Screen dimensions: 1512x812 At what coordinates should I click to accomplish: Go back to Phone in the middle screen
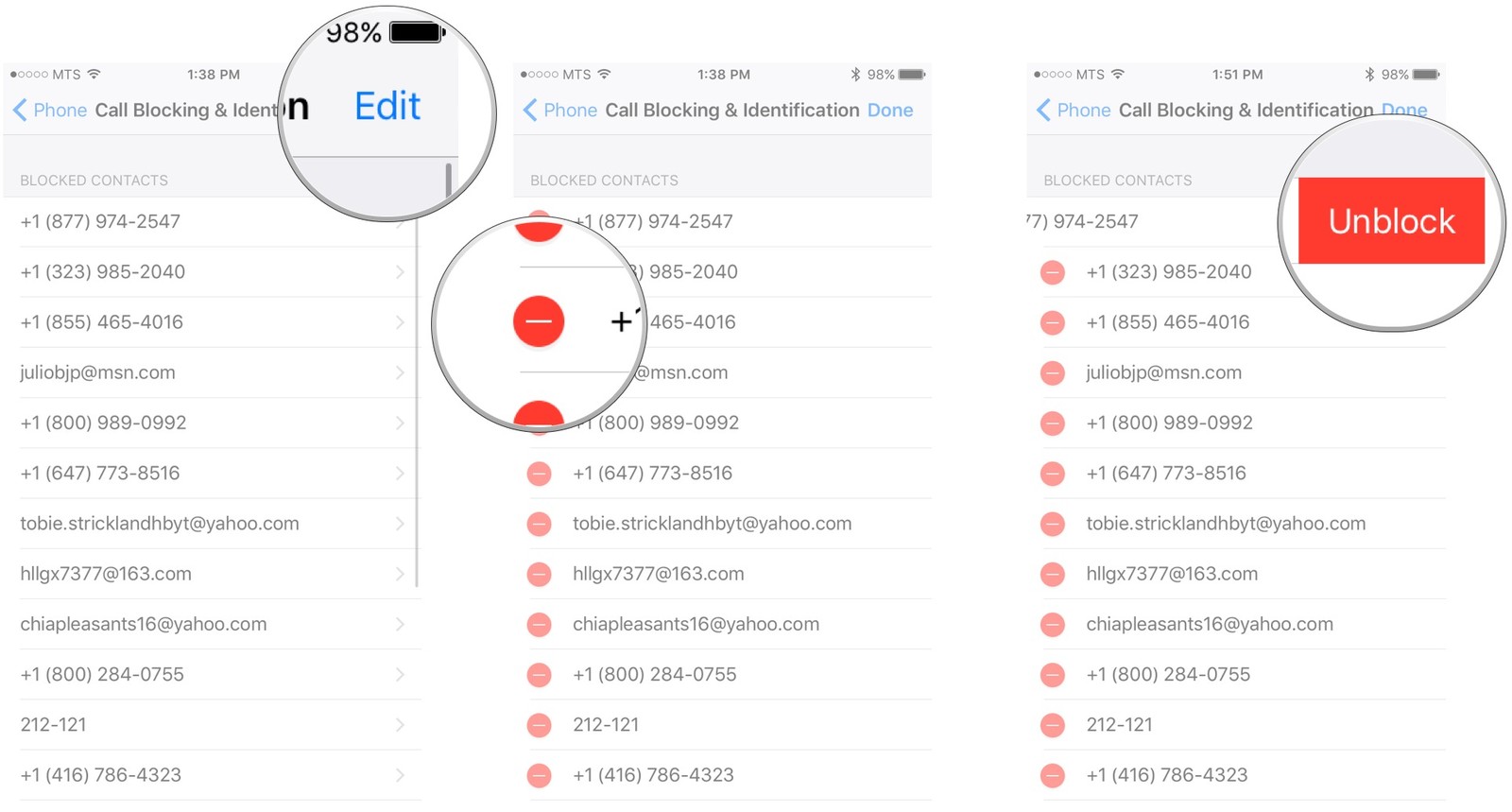(x=561, y=111)
